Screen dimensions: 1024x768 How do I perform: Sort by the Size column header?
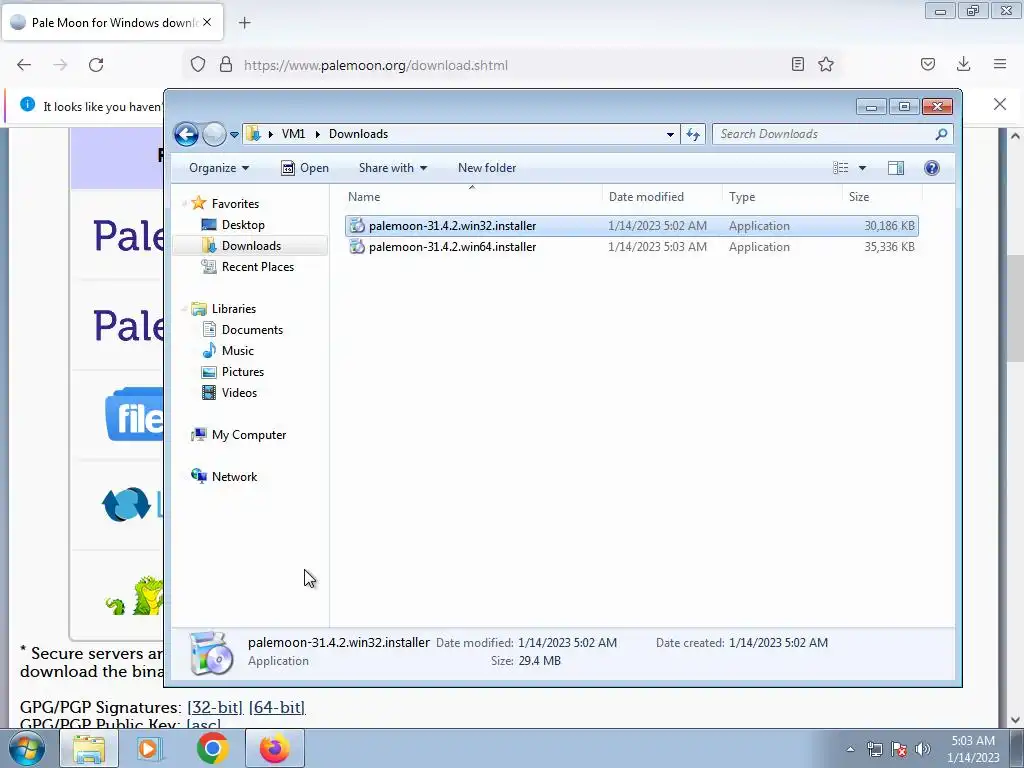pyautogui.click(x=882, y=197)
